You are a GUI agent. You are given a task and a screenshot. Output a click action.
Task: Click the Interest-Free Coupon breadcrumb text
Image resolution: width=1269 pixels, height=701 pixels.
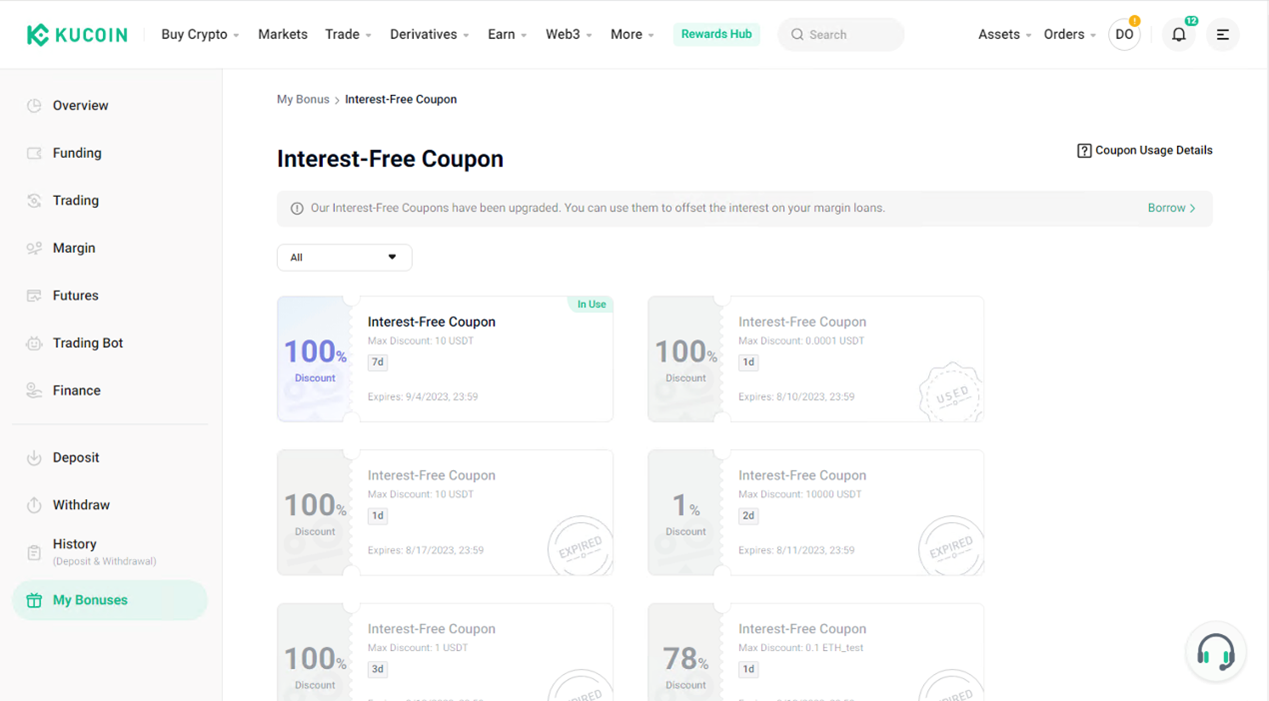point(401,99)
